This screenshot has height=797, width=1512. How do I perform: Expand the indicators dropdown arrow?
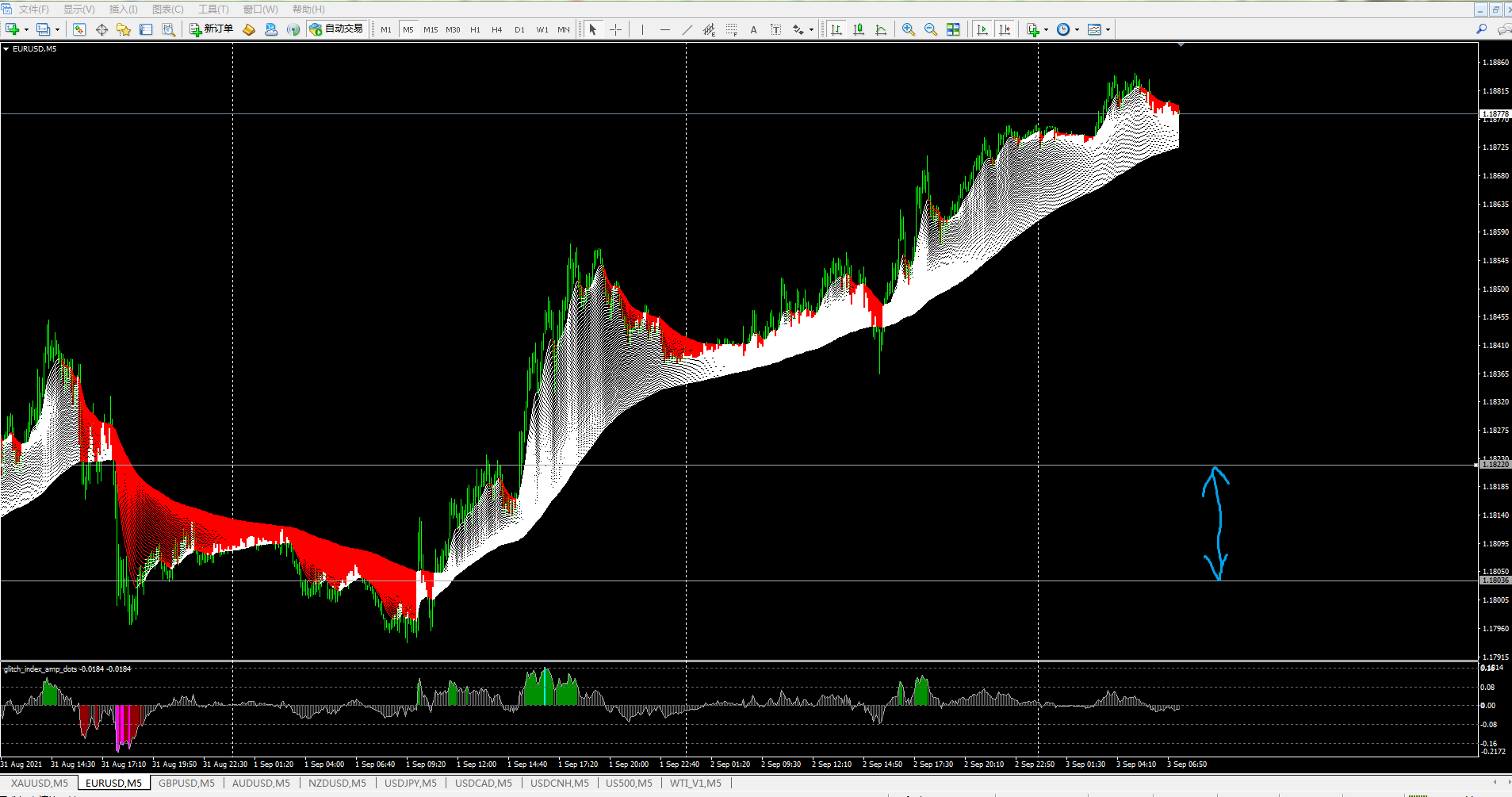tap(1047, 30)
